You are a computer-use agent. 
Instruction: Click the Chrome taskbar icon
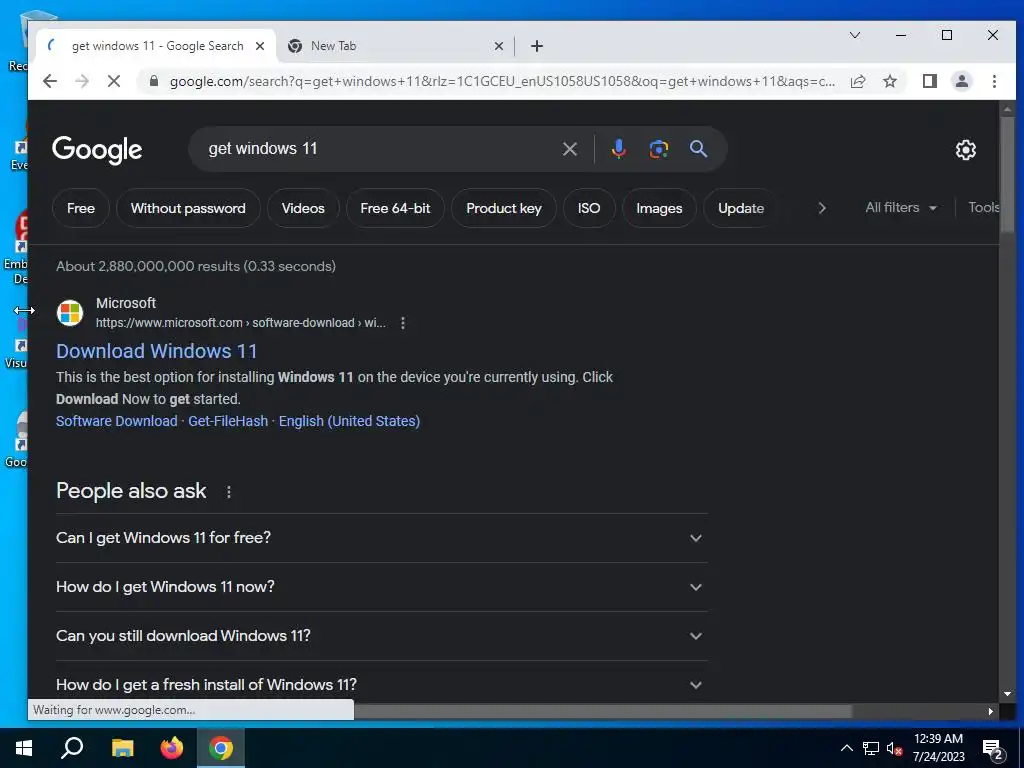(x=221, y=748)
